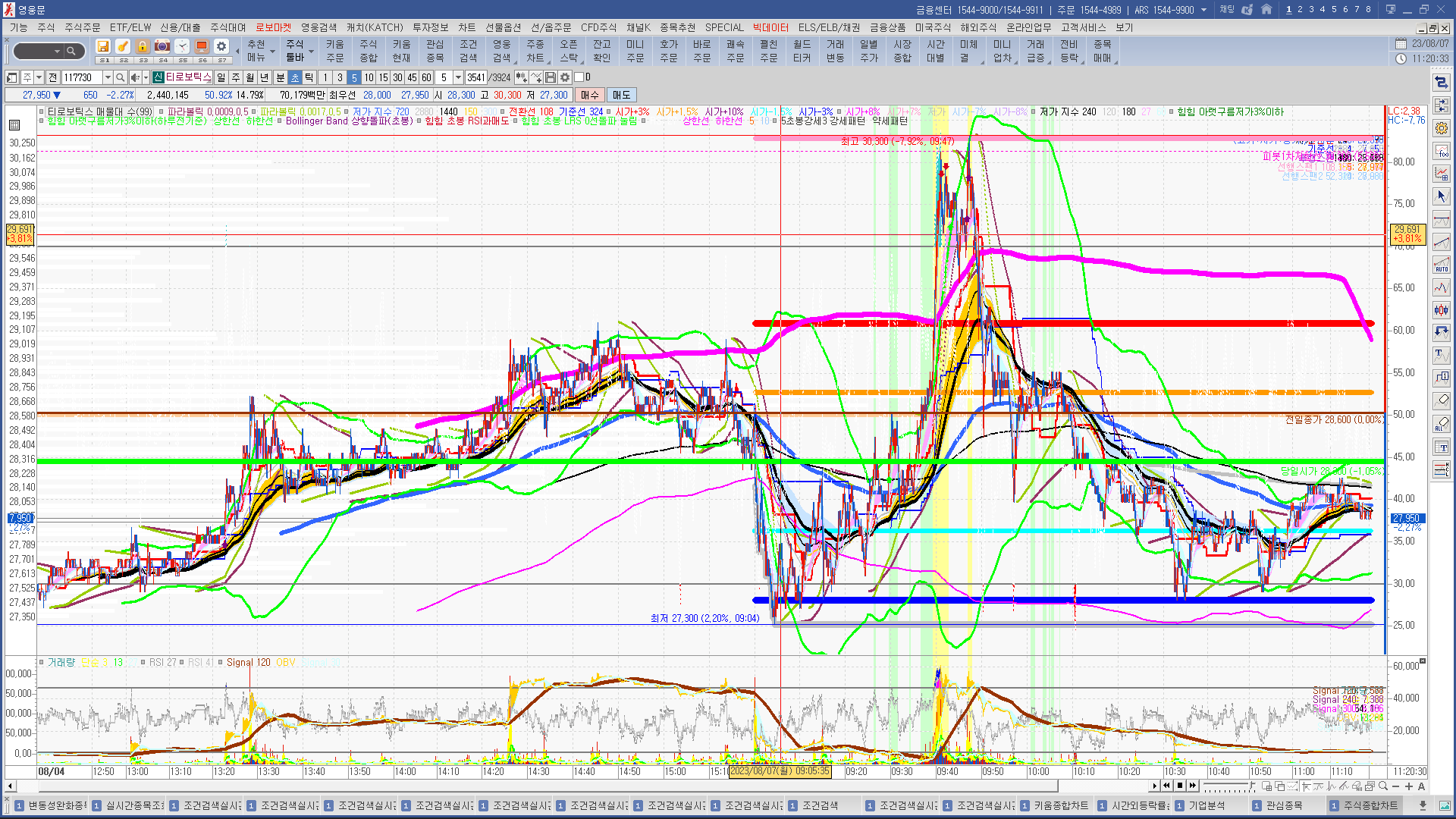The height and width of the screenshot is (819, 1456).
Task: Open the 추천메뉴 dropdown arrow
Action: [x=272, y=52]
